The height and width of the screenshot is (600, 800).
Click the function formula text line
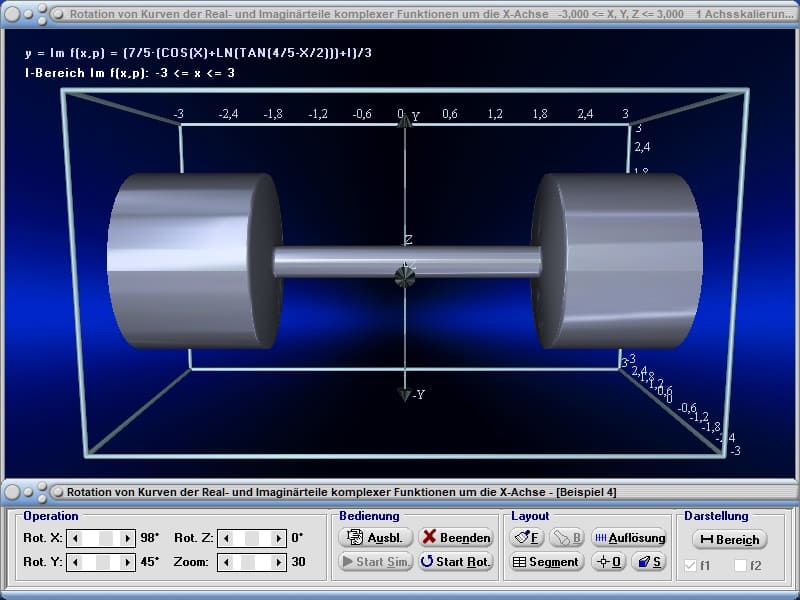pos(198,53)
